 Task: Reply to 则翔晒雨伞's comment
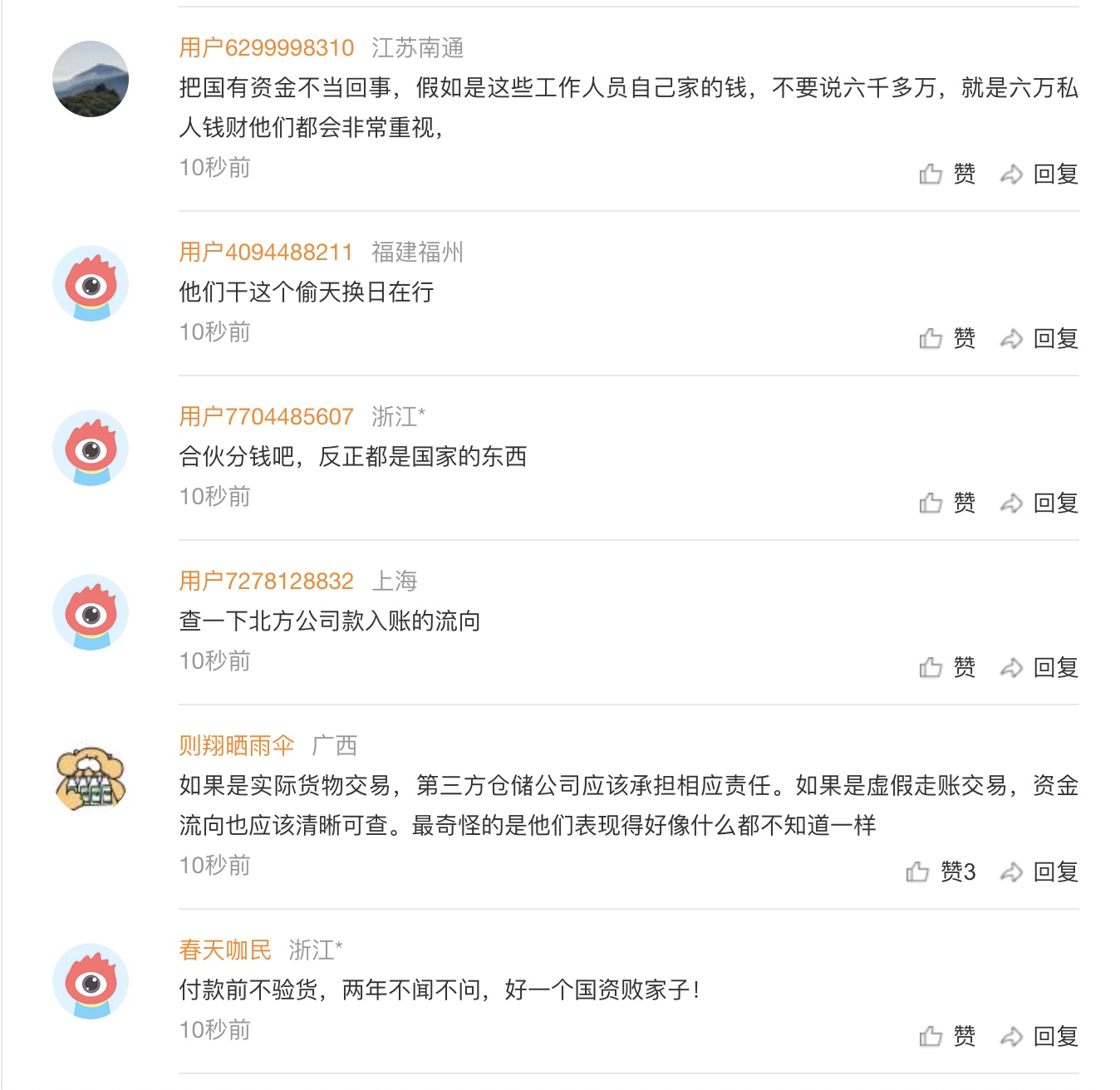click(x=1039, y=872)
